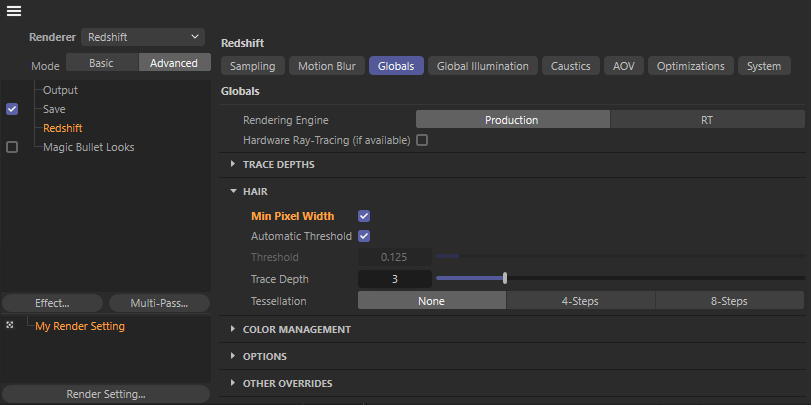Click the Trace Depth slider handle
This screenshot has width=811, height=405.
[x=505, y=278]
